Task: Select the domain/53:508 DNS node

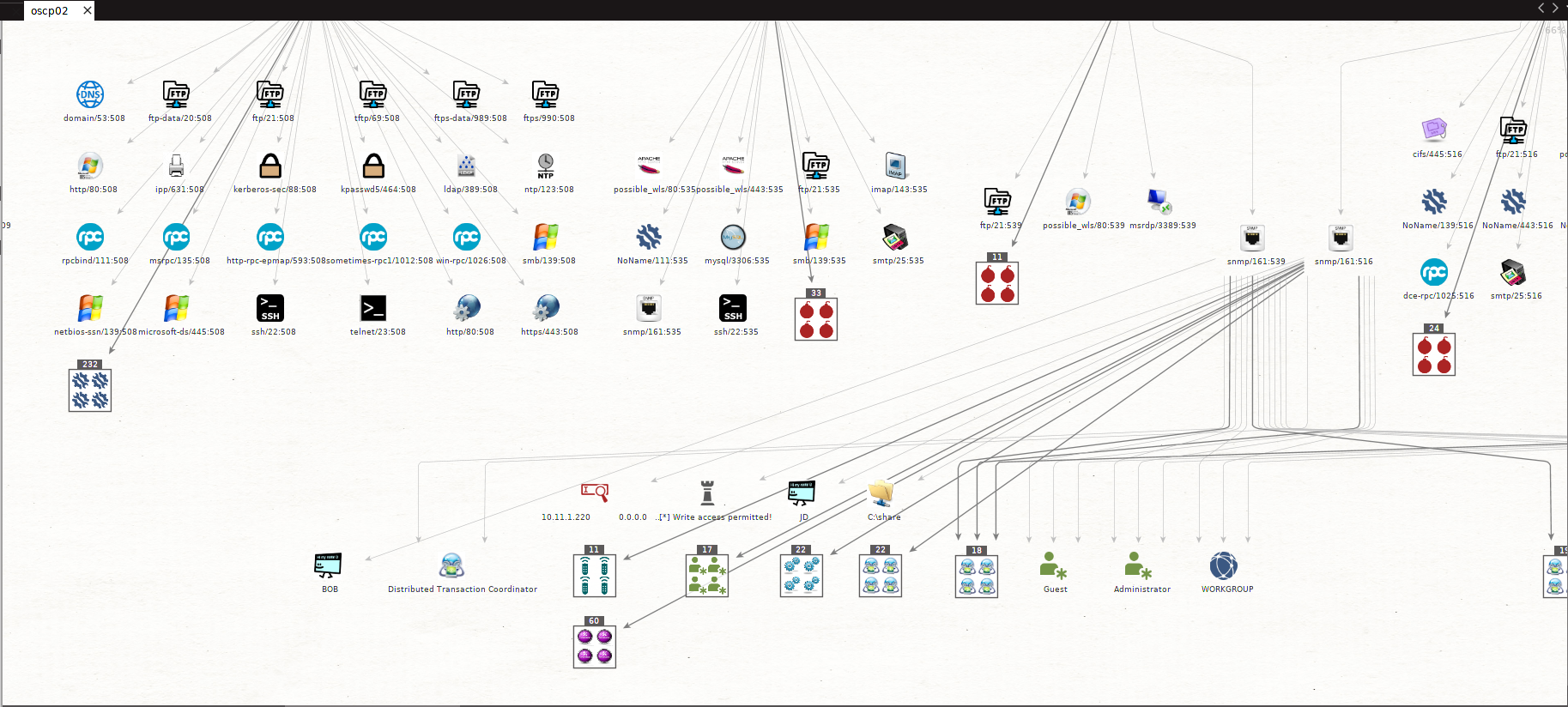Action: click(x=90, y=94)
